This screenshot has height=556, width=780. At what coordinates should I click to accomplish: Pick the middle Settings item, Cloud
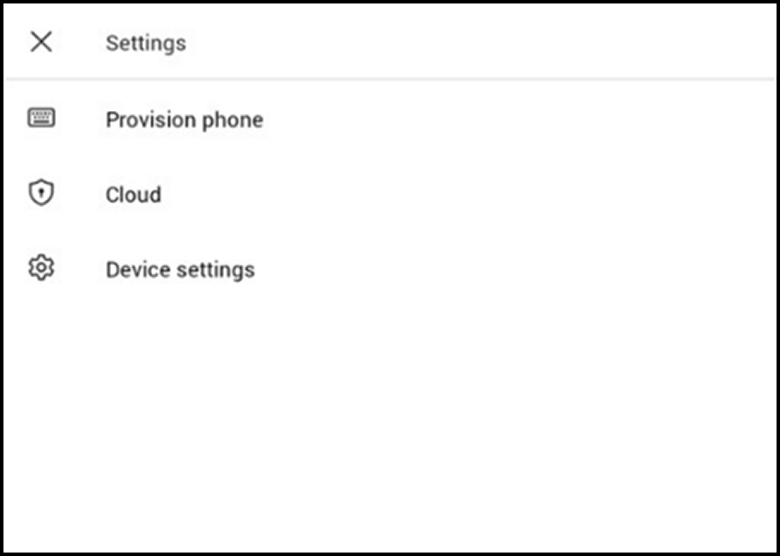[x=133, y=195]
